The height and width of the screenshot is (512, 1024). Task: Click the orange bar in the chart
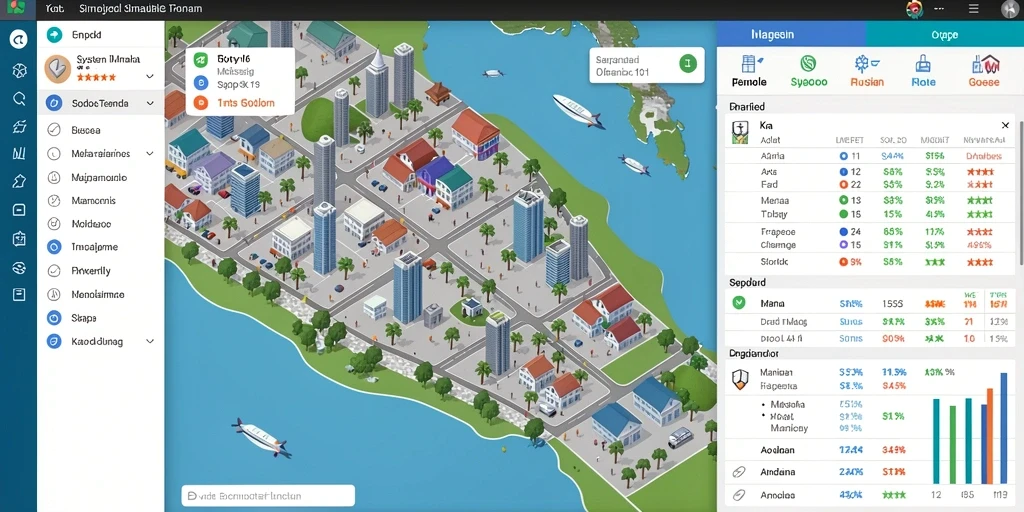[x=989, y=436]
